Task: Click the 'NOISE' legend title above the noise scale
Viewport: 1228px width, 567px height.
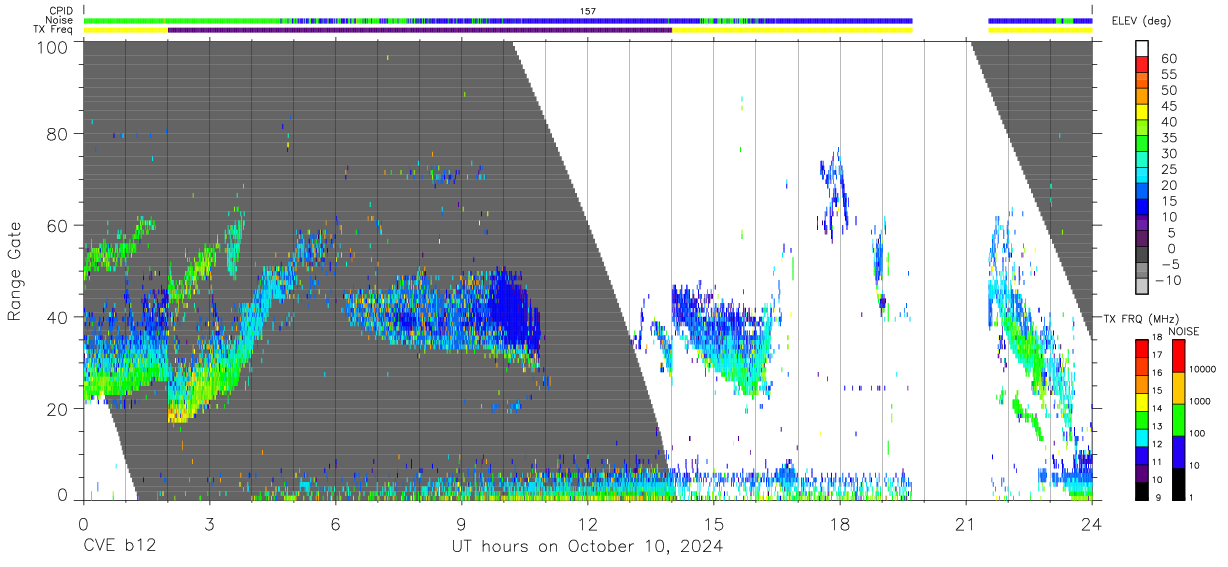Action: [x=1186, y=331]
